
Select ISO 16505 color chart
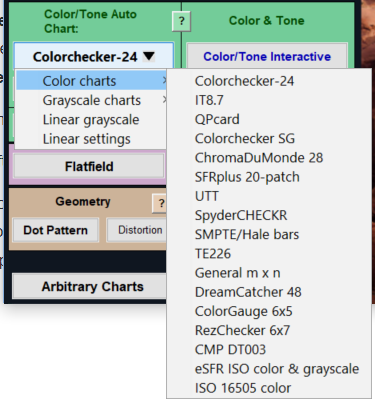[x=269, y=388]
